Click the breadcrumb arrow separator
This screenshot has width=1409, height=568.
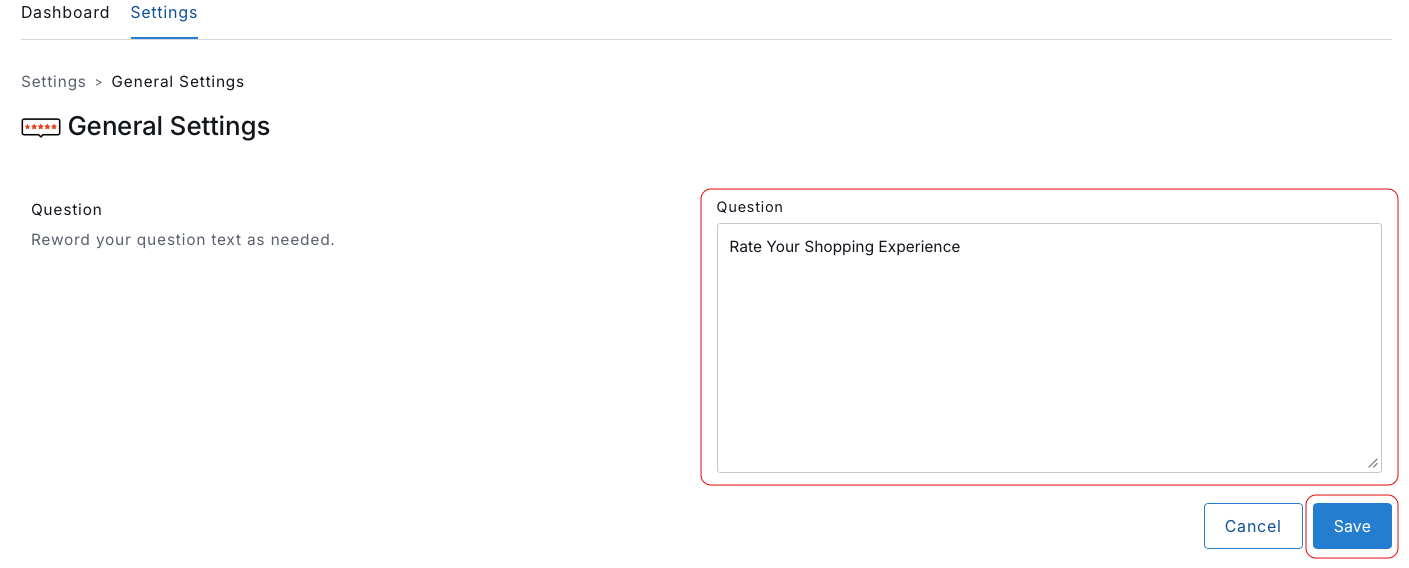tap(98, 82)
